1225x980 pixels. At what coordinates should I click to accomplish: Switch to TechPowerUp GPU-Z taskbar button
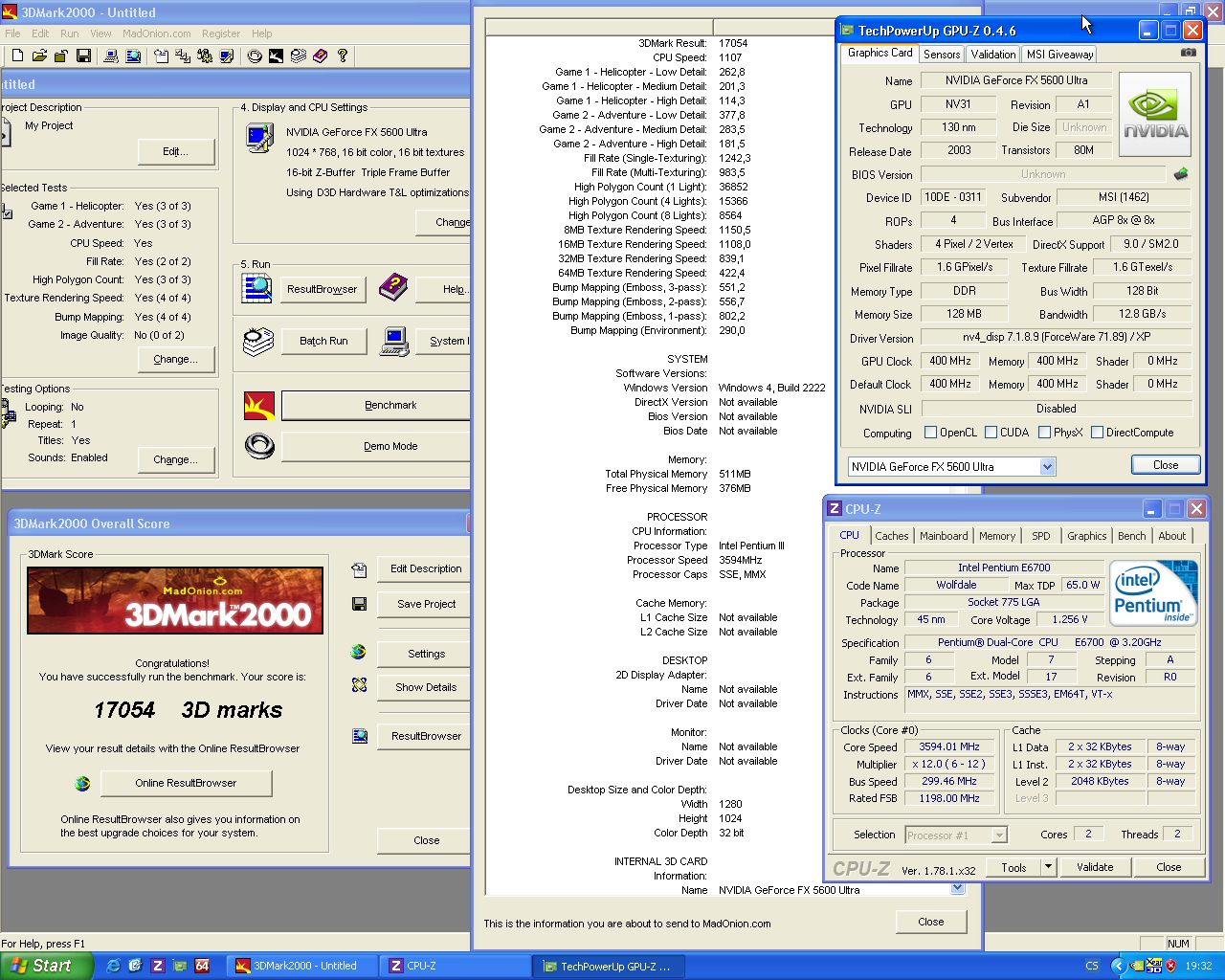pyautogui.click(x=609, y=966)
